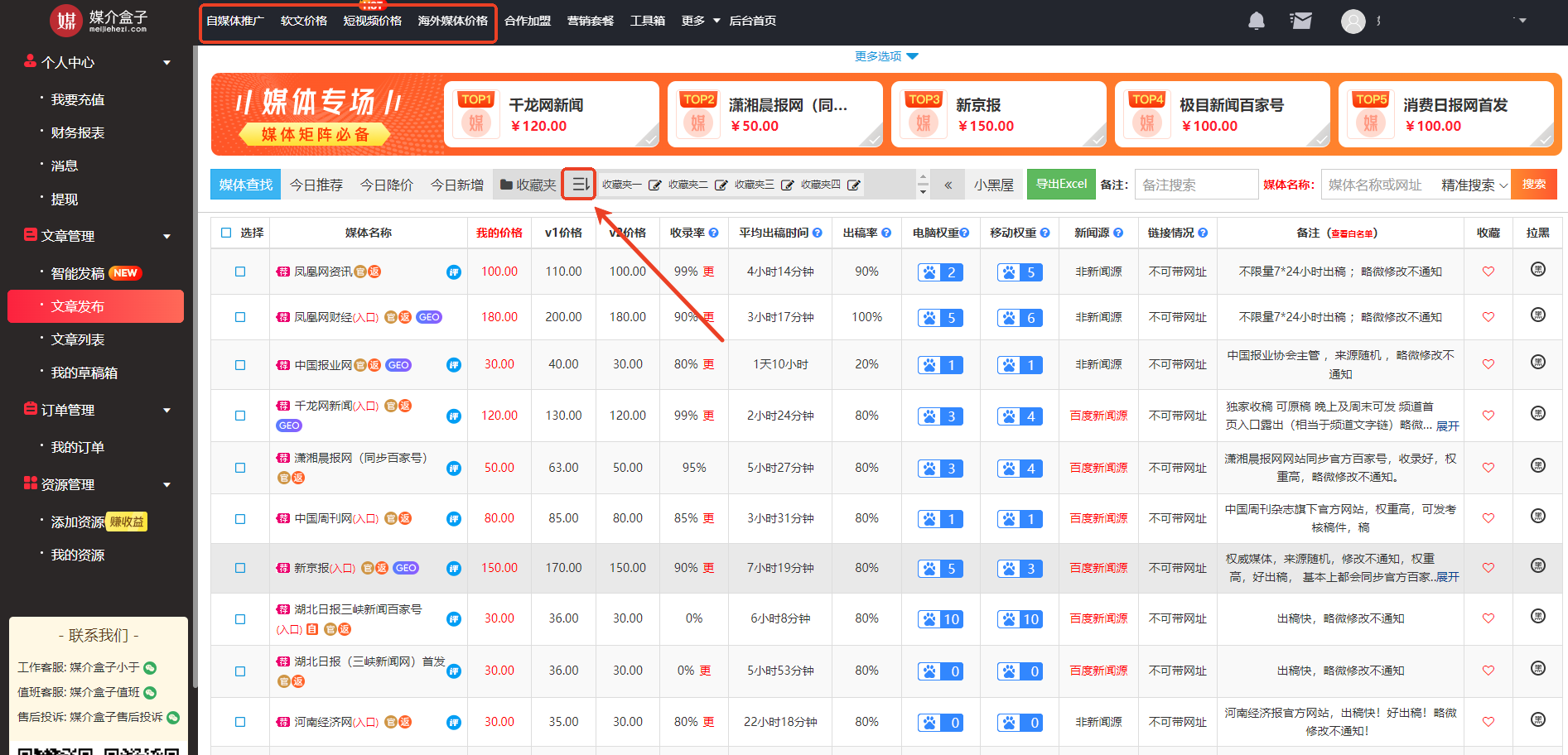Select the 新京报 row checkbox

(x=240, y=568)
